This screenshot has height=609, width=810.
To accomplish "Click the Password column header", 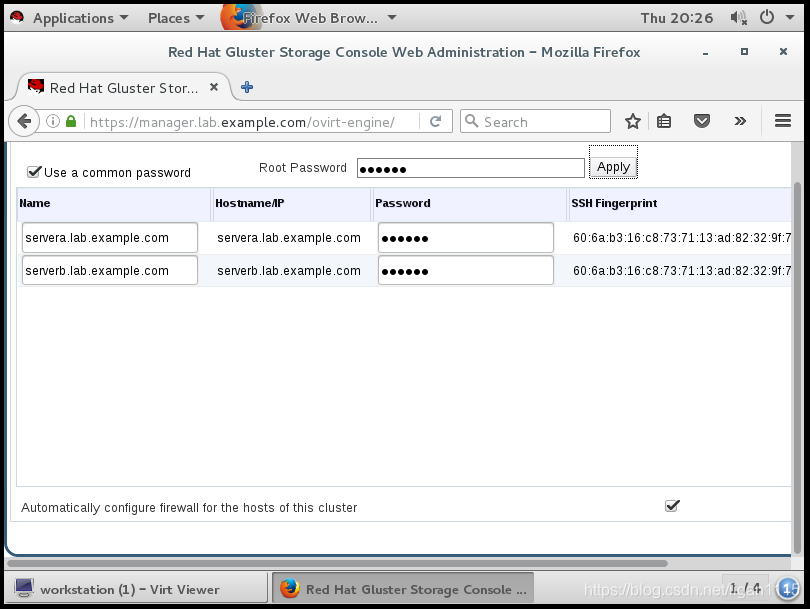I will (x=469, y=204).
